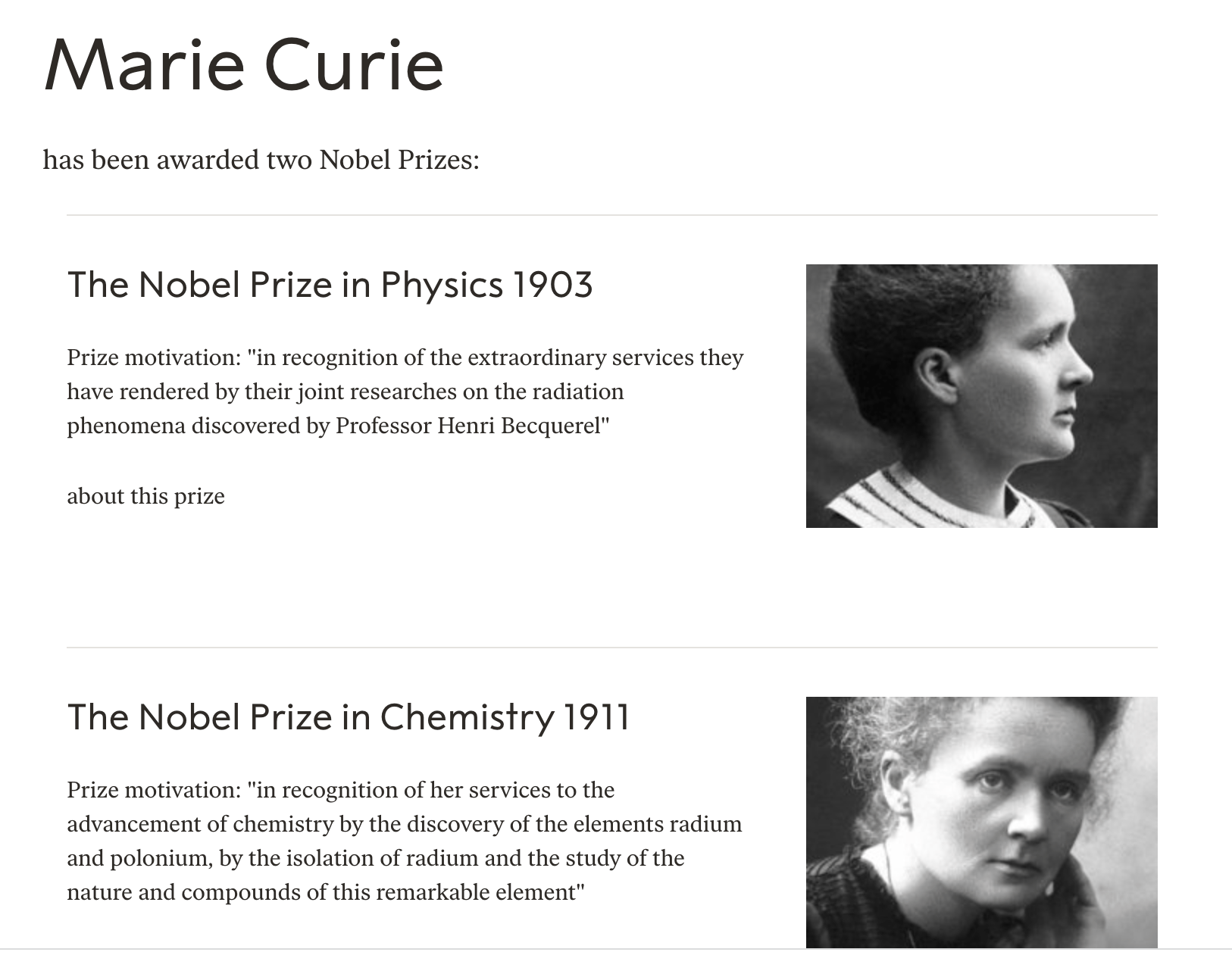The image size is (1232, 974).
Task: Click the word 'Physics' in the first prize heading
Action: (x=442, y=285)
